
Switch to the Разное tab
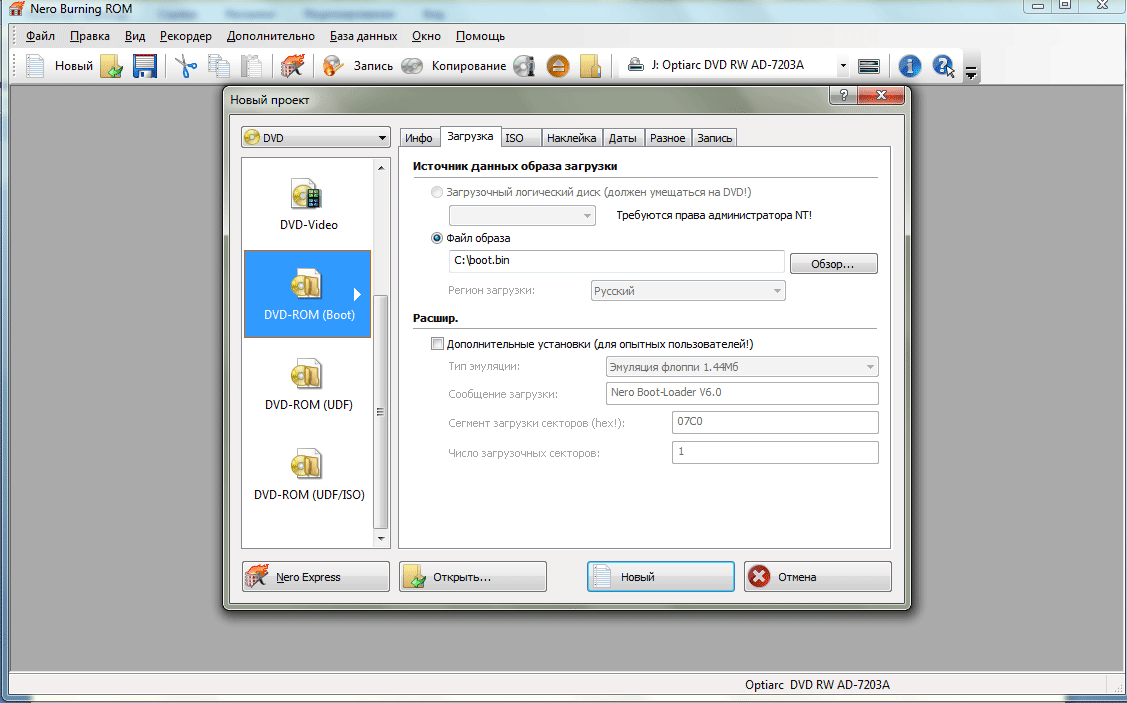(x=668, y=138)
